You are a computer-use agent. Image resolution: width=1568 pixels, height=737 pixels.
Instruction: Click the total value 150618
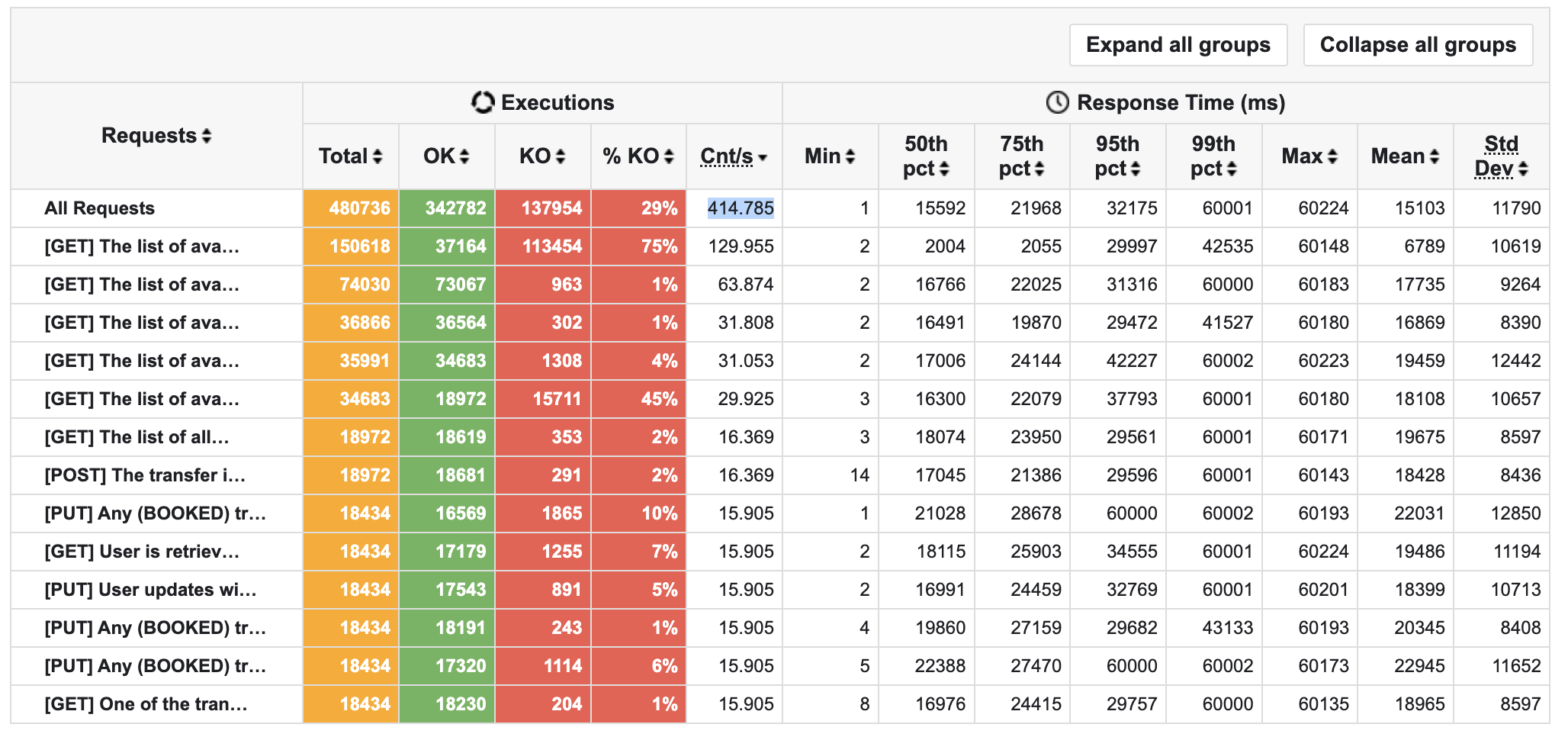click(x=359, y=246)
